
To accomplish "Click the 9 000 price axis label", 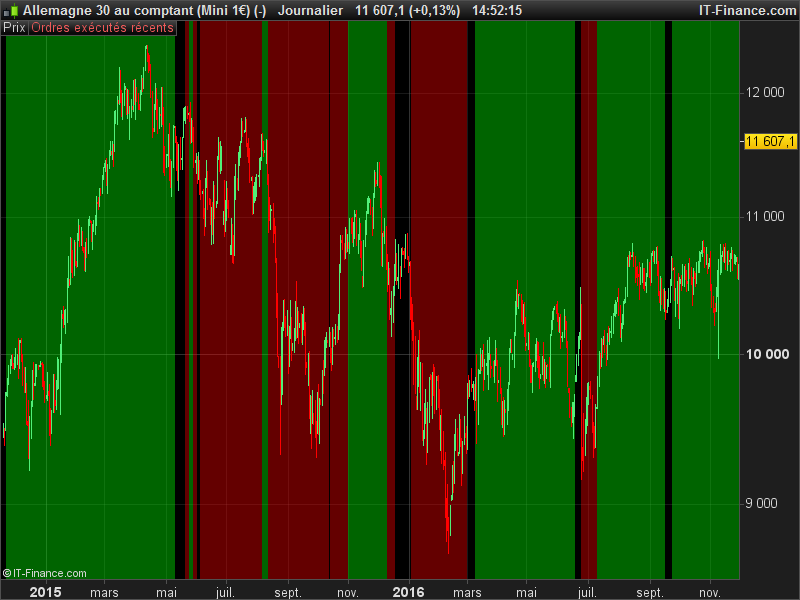I will coord(761,503).
